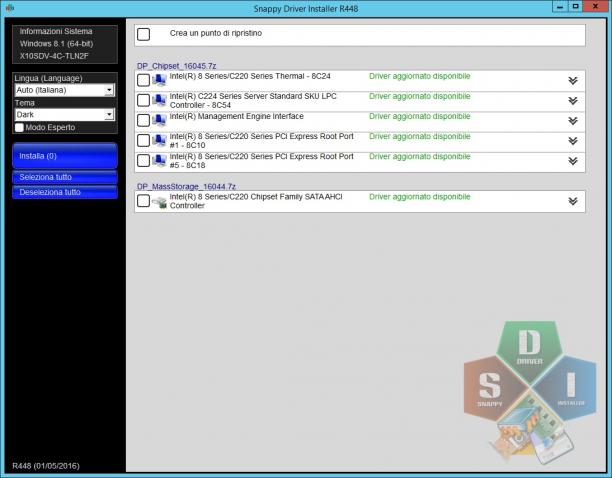Expand details for Root Port #5 - 8C18

(x=573, y=161)
